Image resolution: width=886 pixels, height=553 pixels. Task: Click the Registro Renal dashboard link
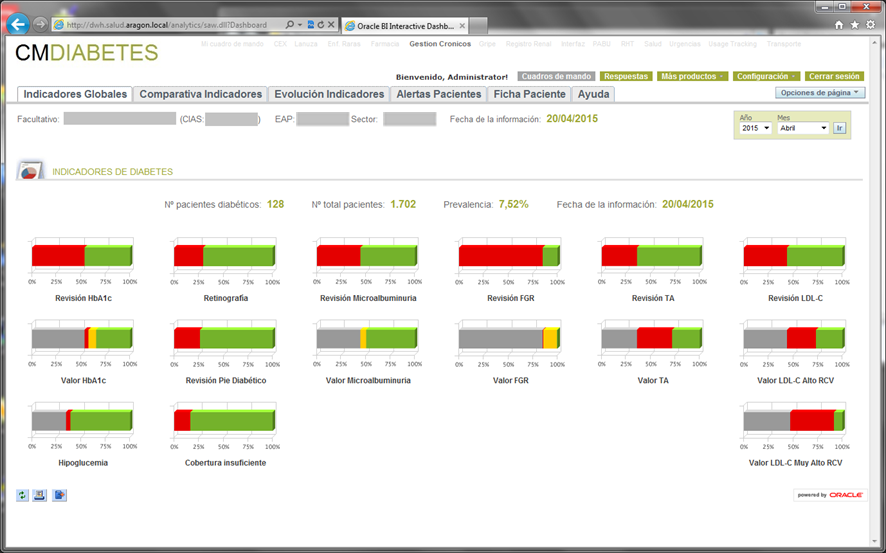tap(528, 43)
